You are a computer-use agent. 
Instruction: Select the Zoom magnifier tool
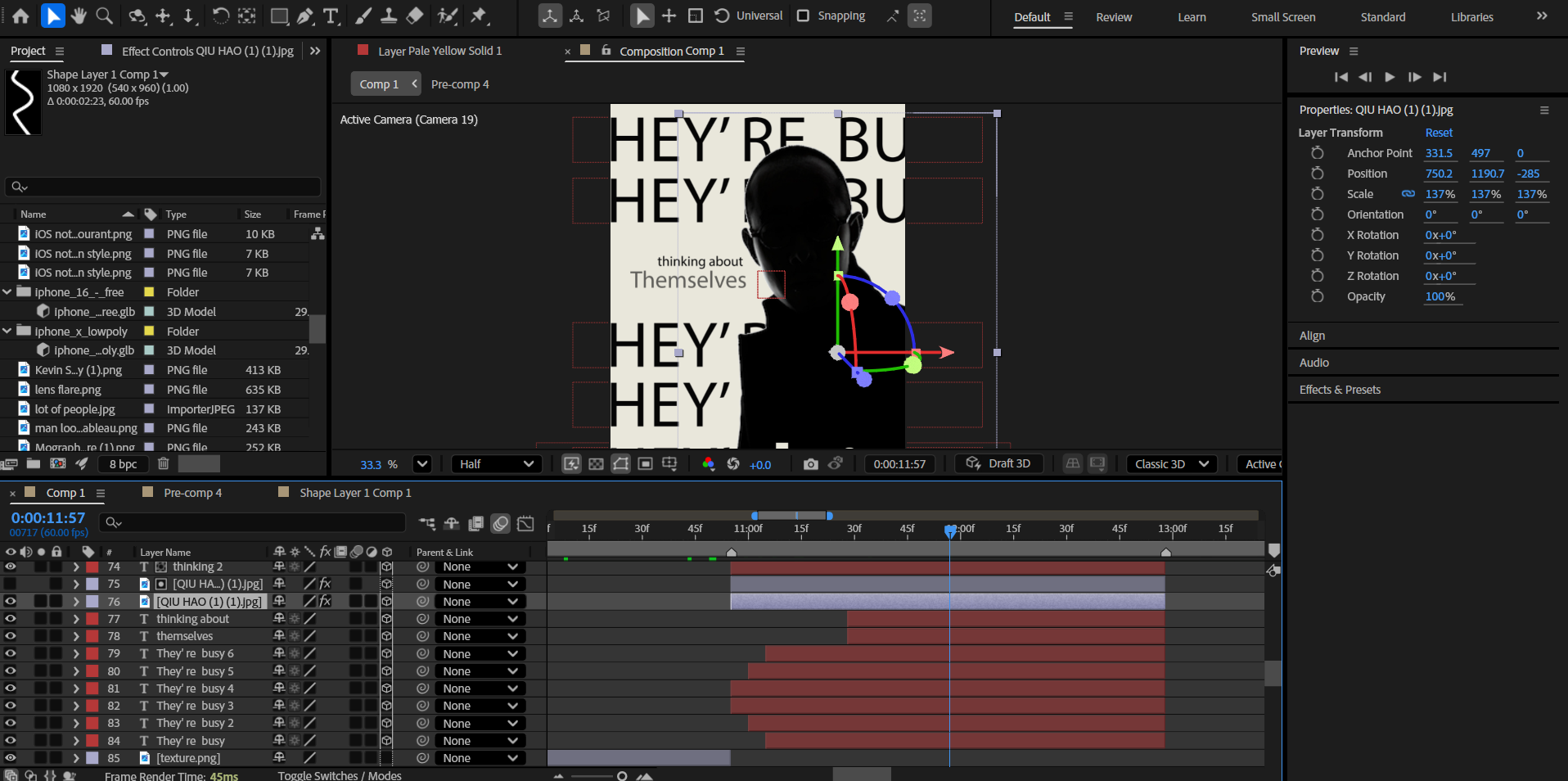pyautogui.click(x=105, y=16)
